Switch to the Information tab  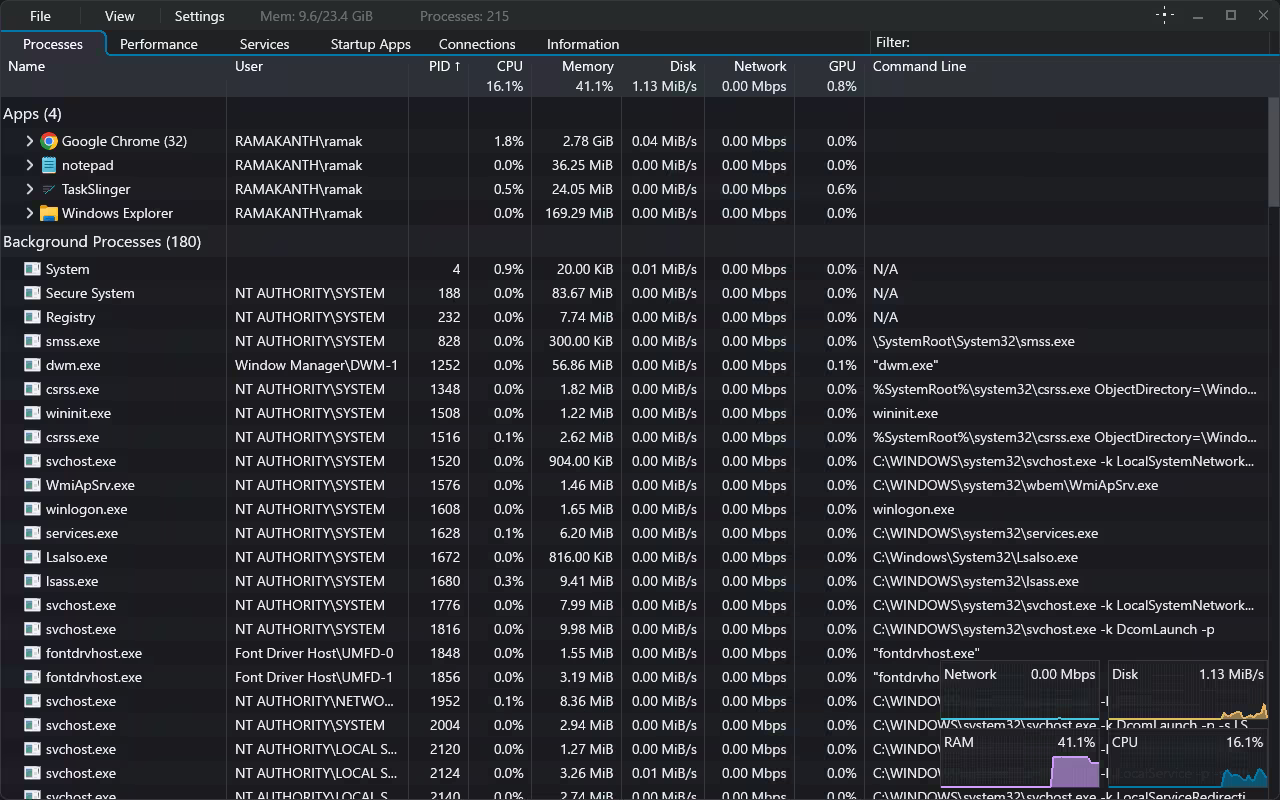coord(583,44)
